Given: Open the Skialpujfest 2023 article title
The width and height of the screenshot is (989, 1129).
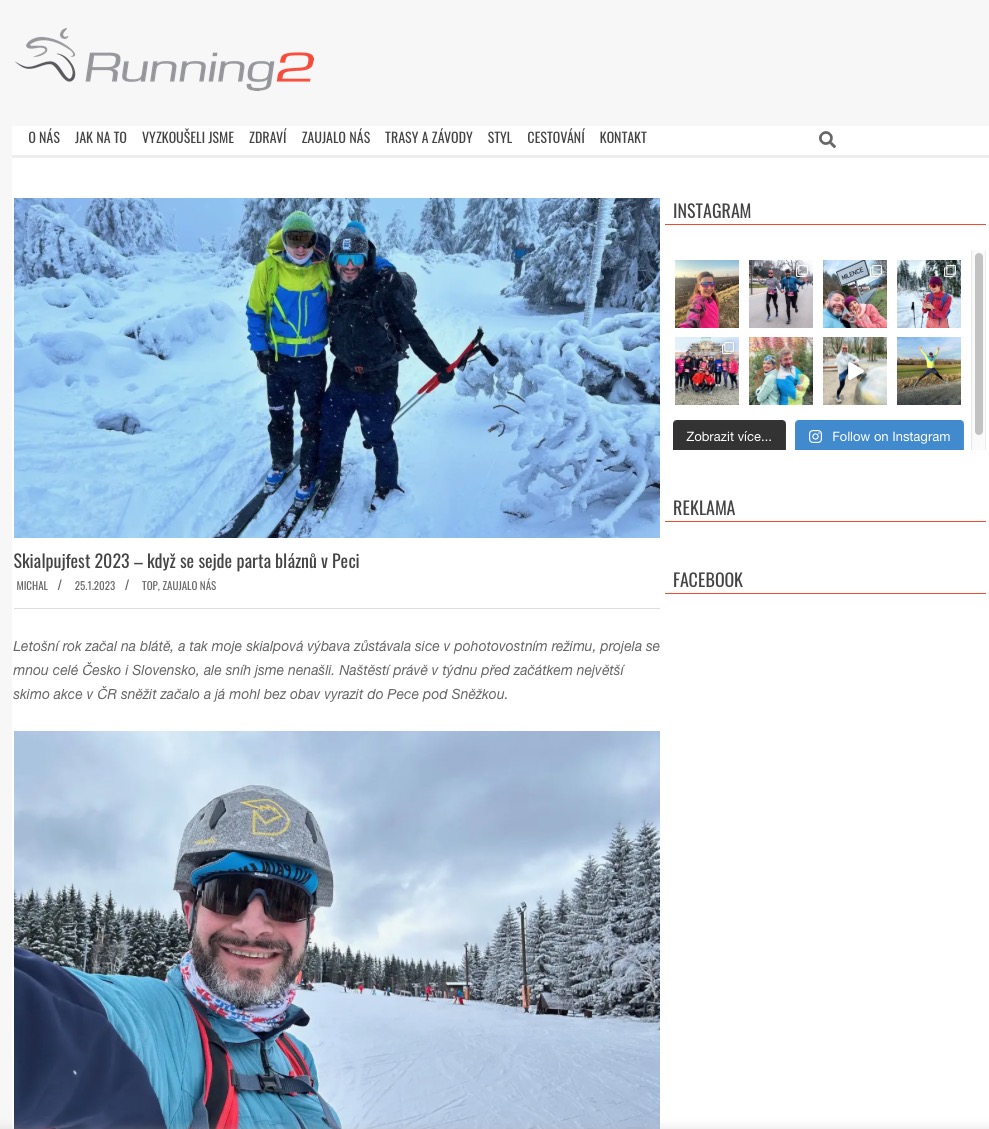Looking at the screenshot, I should [186, 561].
